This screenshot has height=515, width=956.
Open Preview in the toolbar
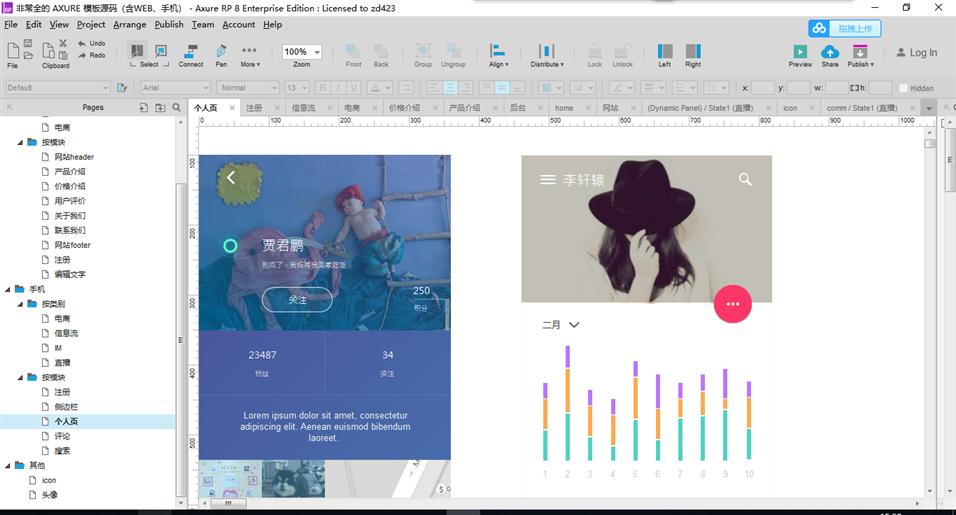[800, 55]
